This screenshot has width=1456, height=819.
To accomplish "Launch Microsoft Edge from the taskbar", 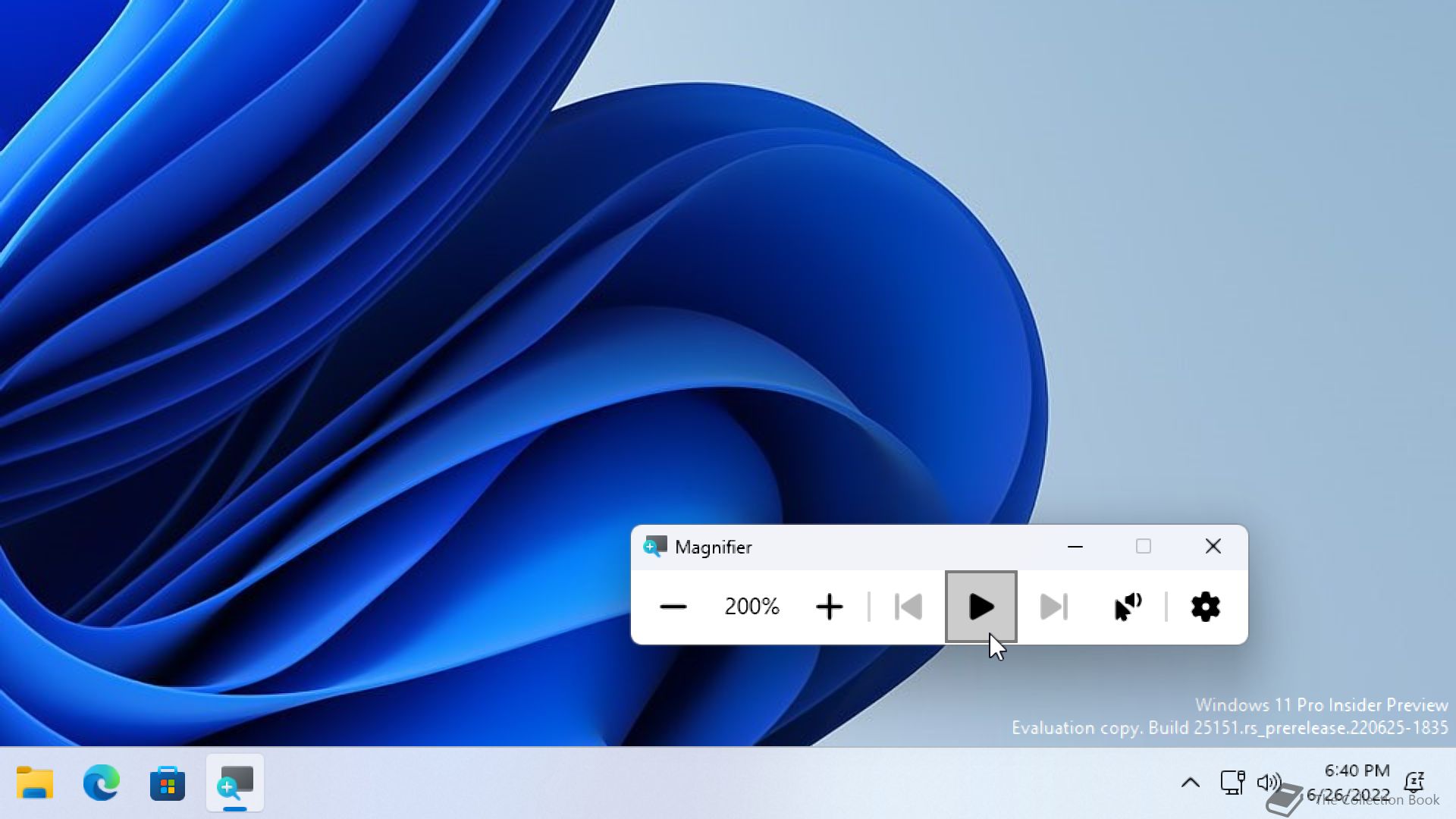I will click(102, 783).
